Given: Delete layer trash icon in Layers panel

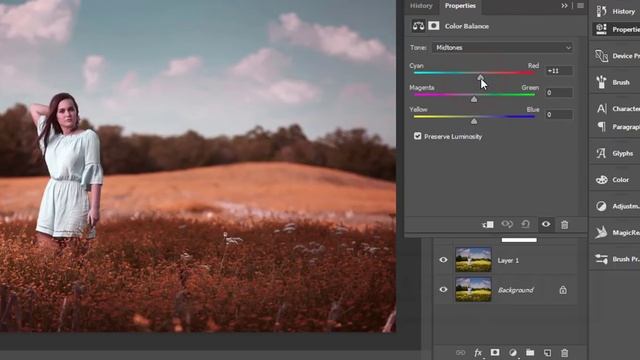Looking at the screenshot, I should pos(564,353).
